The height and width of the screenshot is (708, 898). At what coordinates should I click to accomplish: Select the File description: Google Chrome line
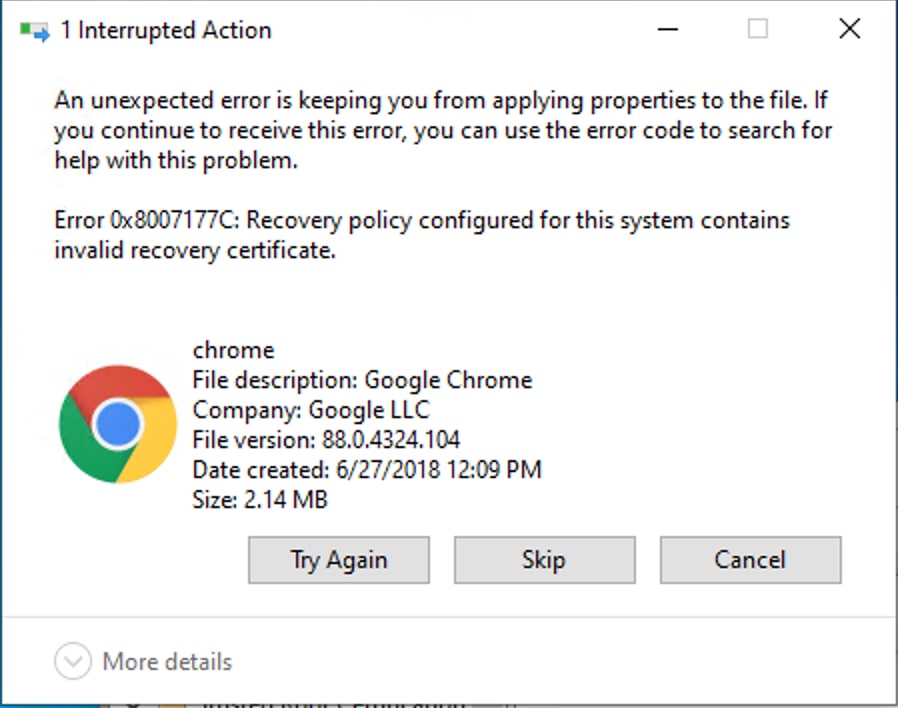pyautogui.click(x=363, y=380)
